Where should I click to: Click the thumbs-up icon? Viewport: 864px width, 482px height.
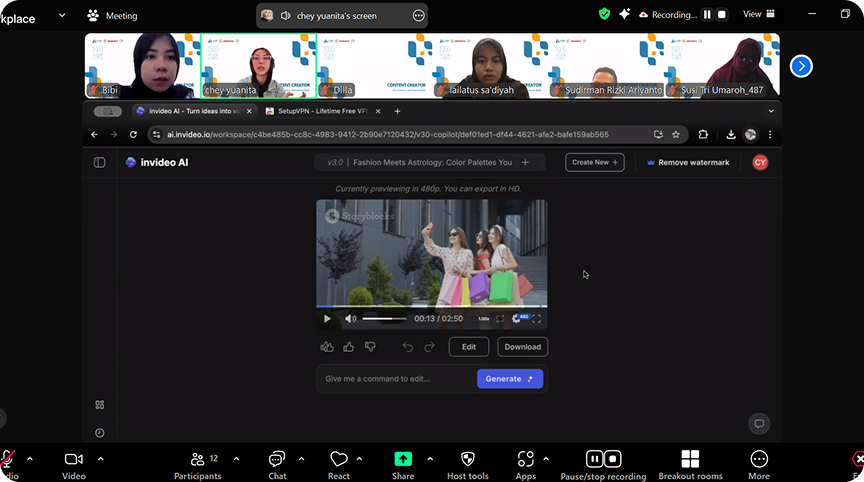(348, 346)
